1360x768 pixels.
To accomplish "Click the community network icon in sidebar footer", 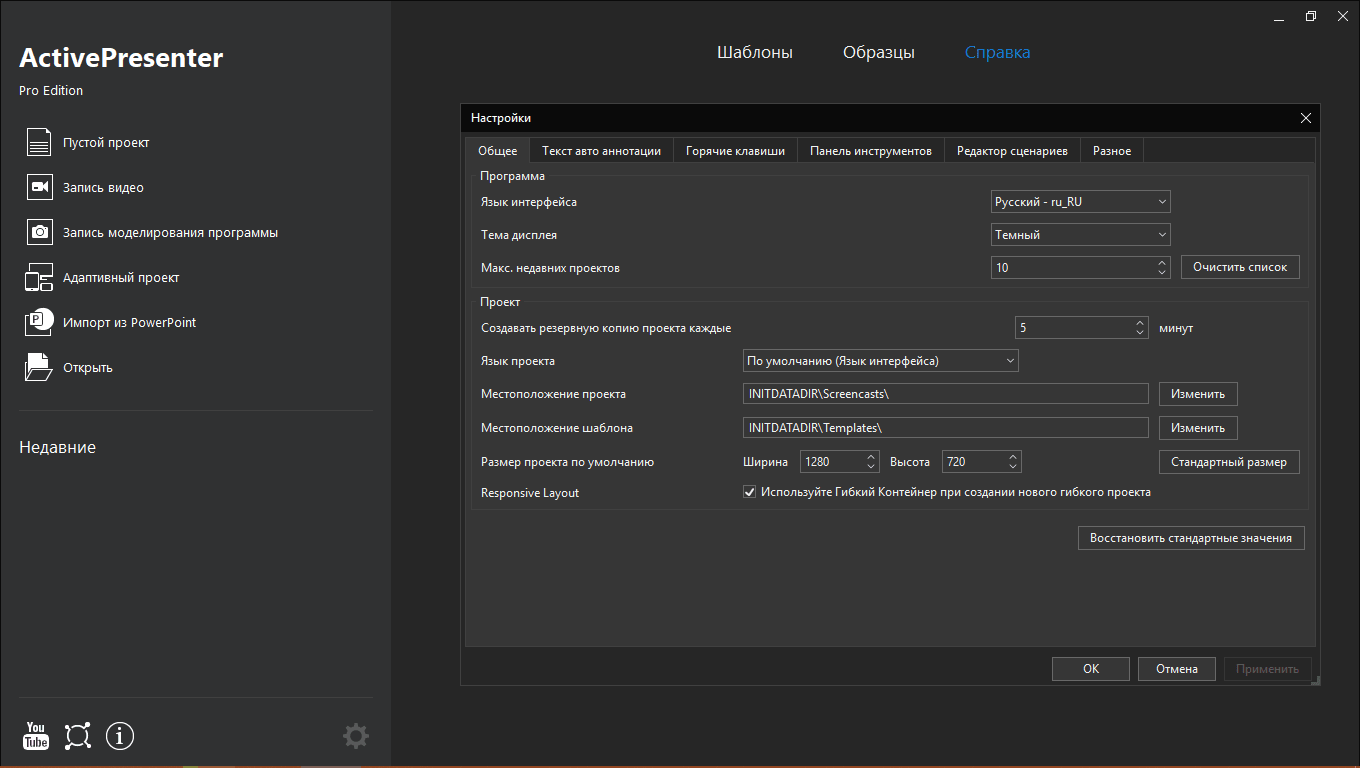I will click(77, 736).
